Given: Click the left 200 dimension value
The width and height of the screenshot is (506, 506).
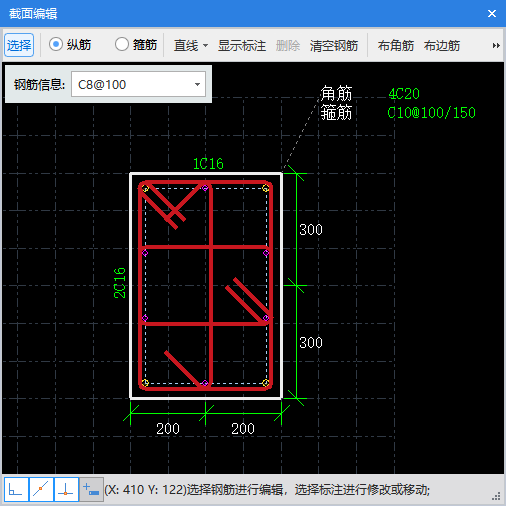Looking at the screenshot, I should (168, 428).
